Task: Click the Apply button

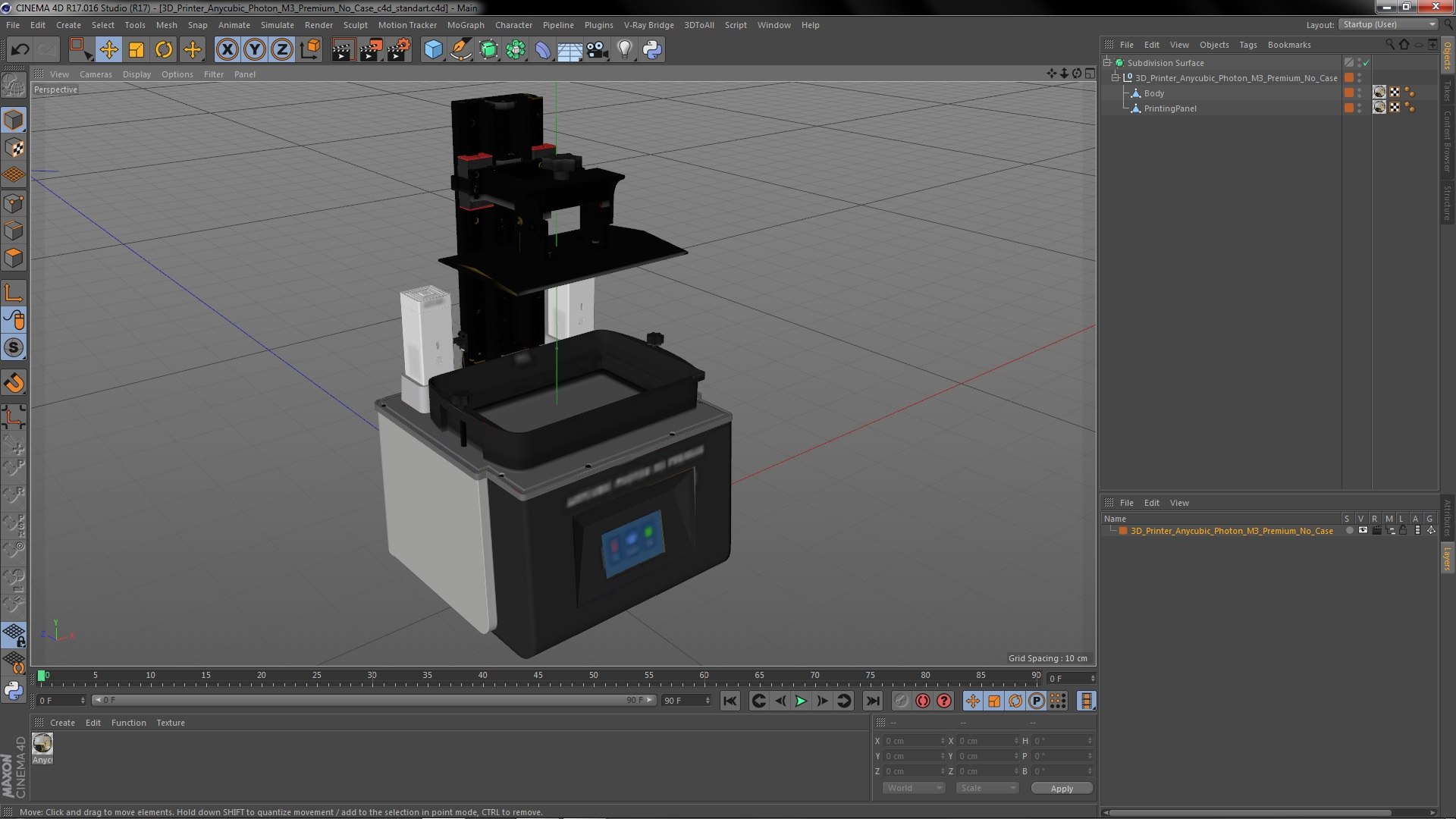Action: pyautogui.click(x=1062, y=789)
